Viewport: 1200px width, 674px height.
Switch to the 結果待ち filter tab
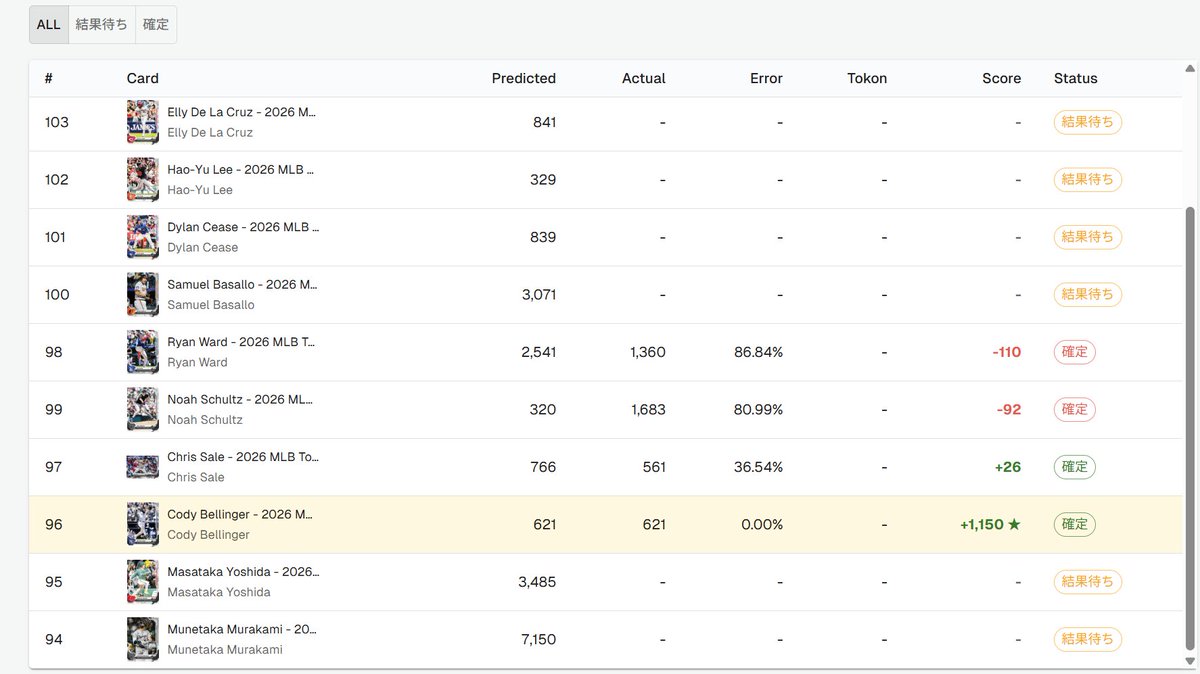tap(101, 25)
